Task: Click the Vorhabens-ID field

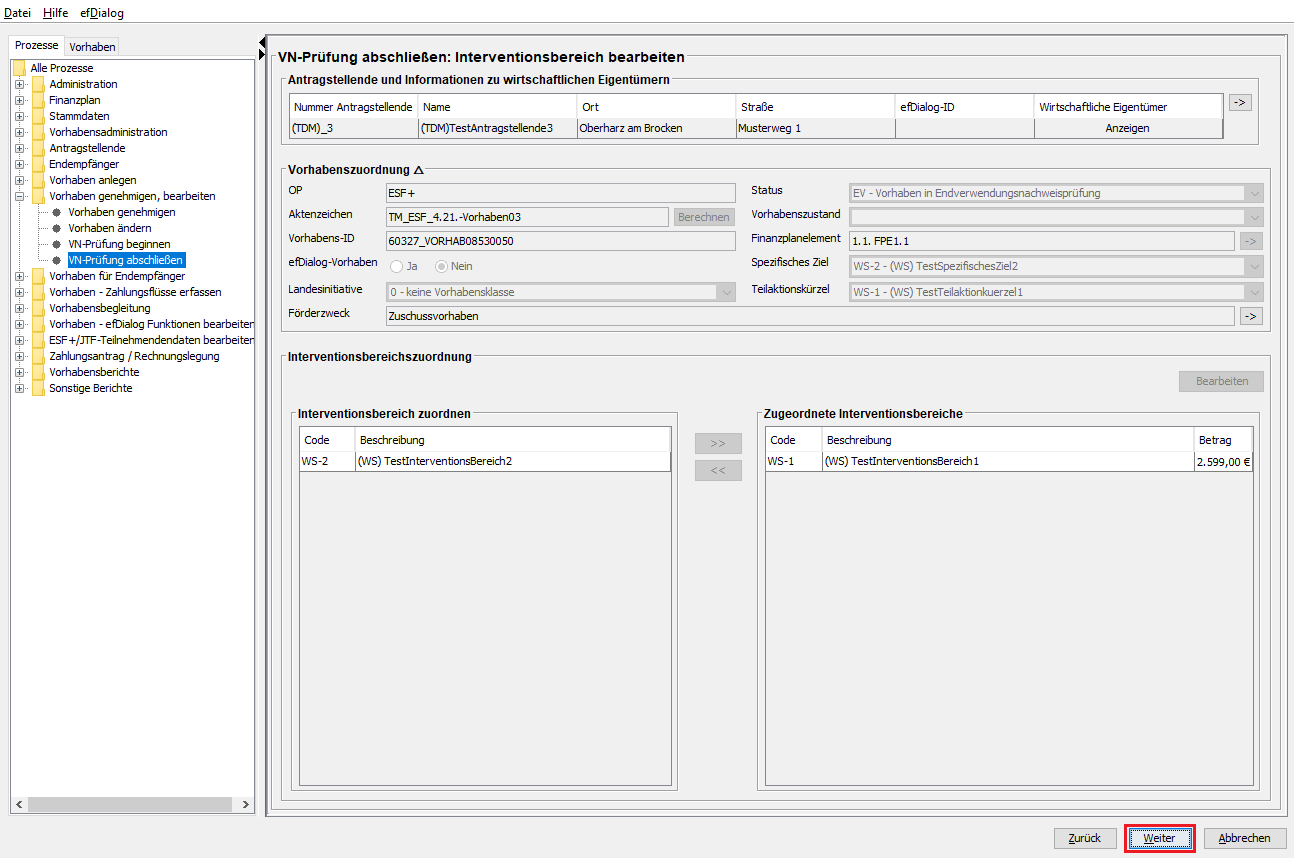Action: [x=561, y=241]
